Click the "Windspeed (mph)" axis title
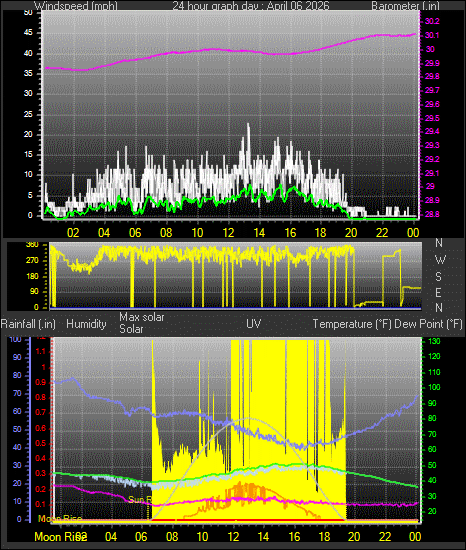The height and width of the screenshot is (550, 466). [76, 6]
